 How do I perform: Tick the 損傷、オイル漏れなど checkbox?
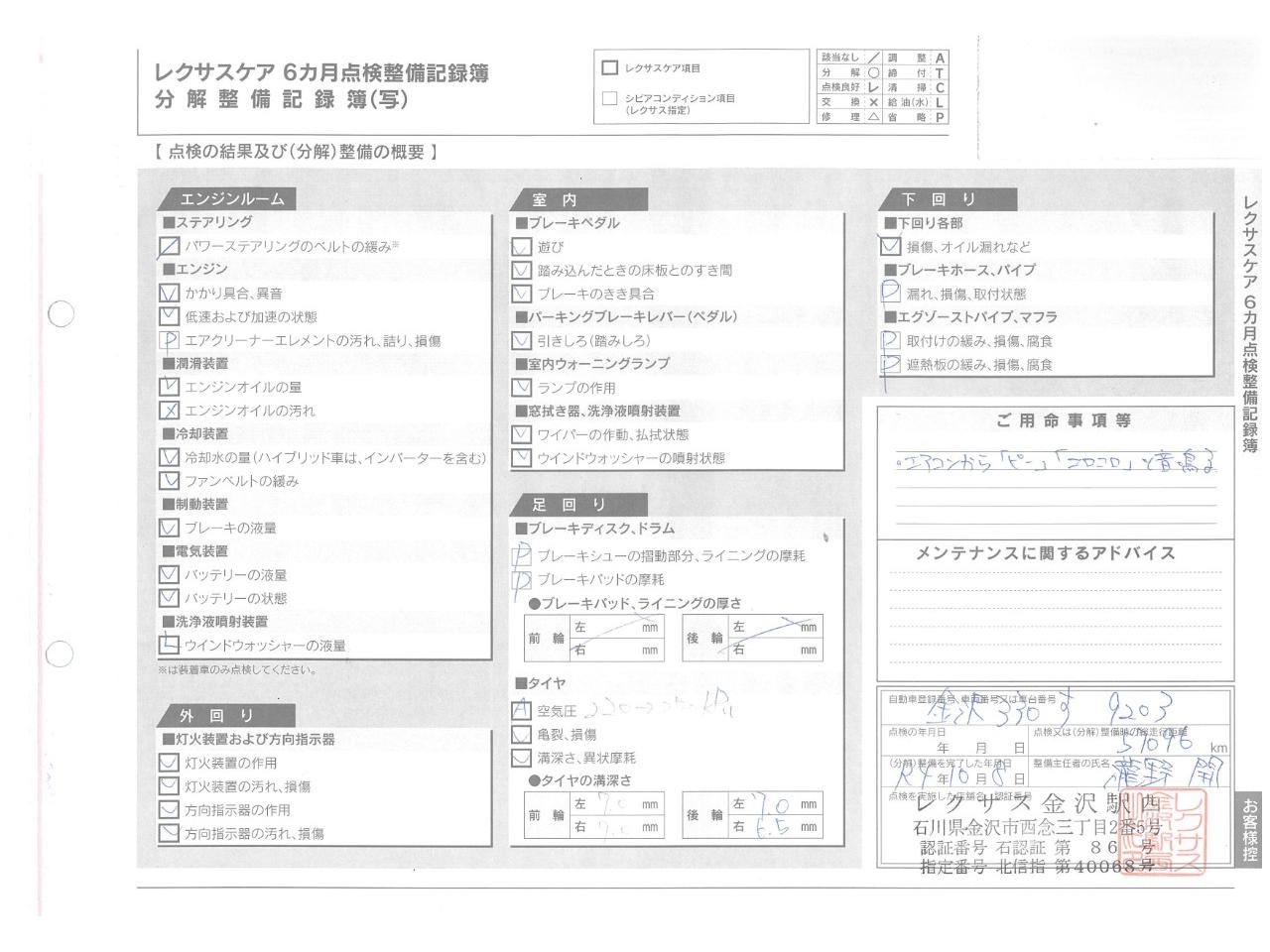click(891, 247)
